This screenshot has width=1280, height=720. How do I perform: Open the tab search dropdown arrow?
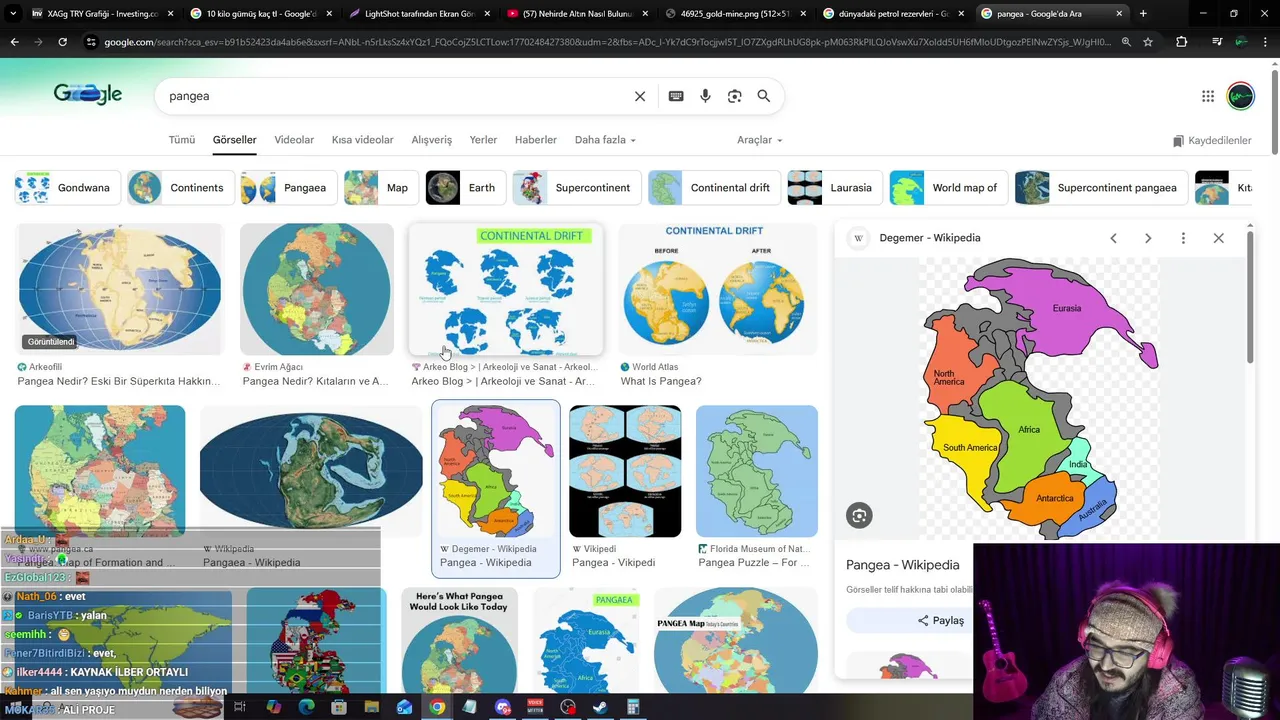[x=12, y=14]
